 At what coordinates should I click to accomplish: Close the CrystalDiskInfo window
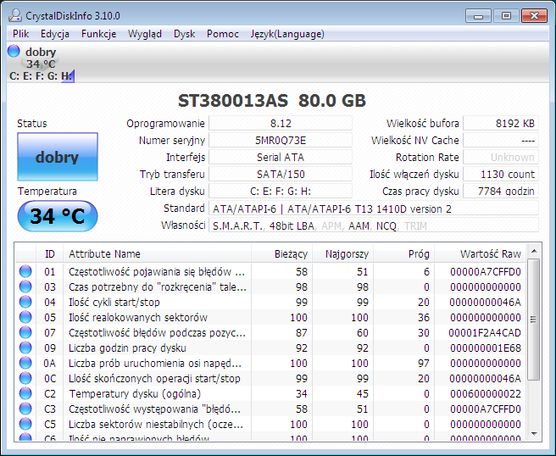pos(534,16)
